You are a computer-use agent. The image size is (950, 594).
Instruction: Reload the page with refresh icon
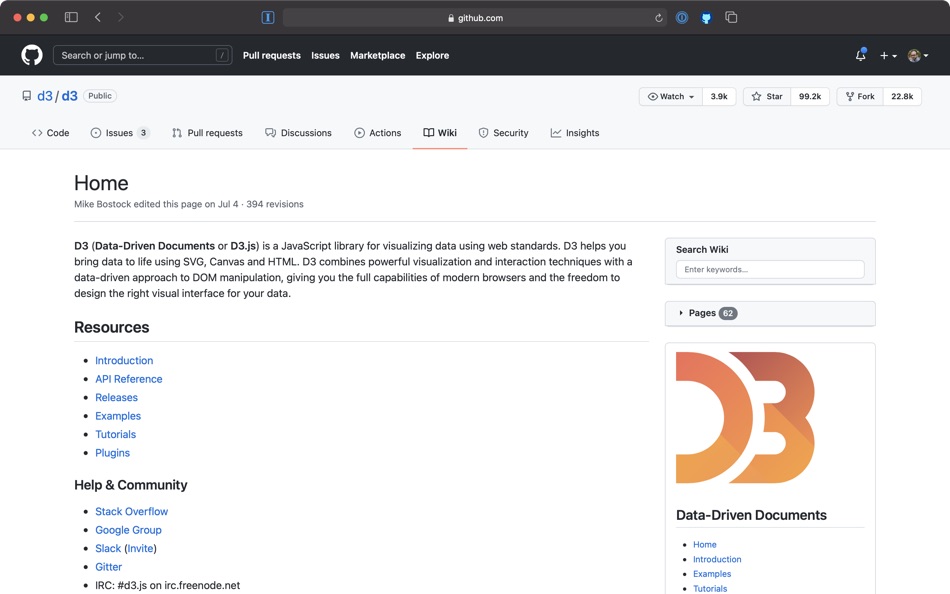pyautogui.click(x=659, y=18)
